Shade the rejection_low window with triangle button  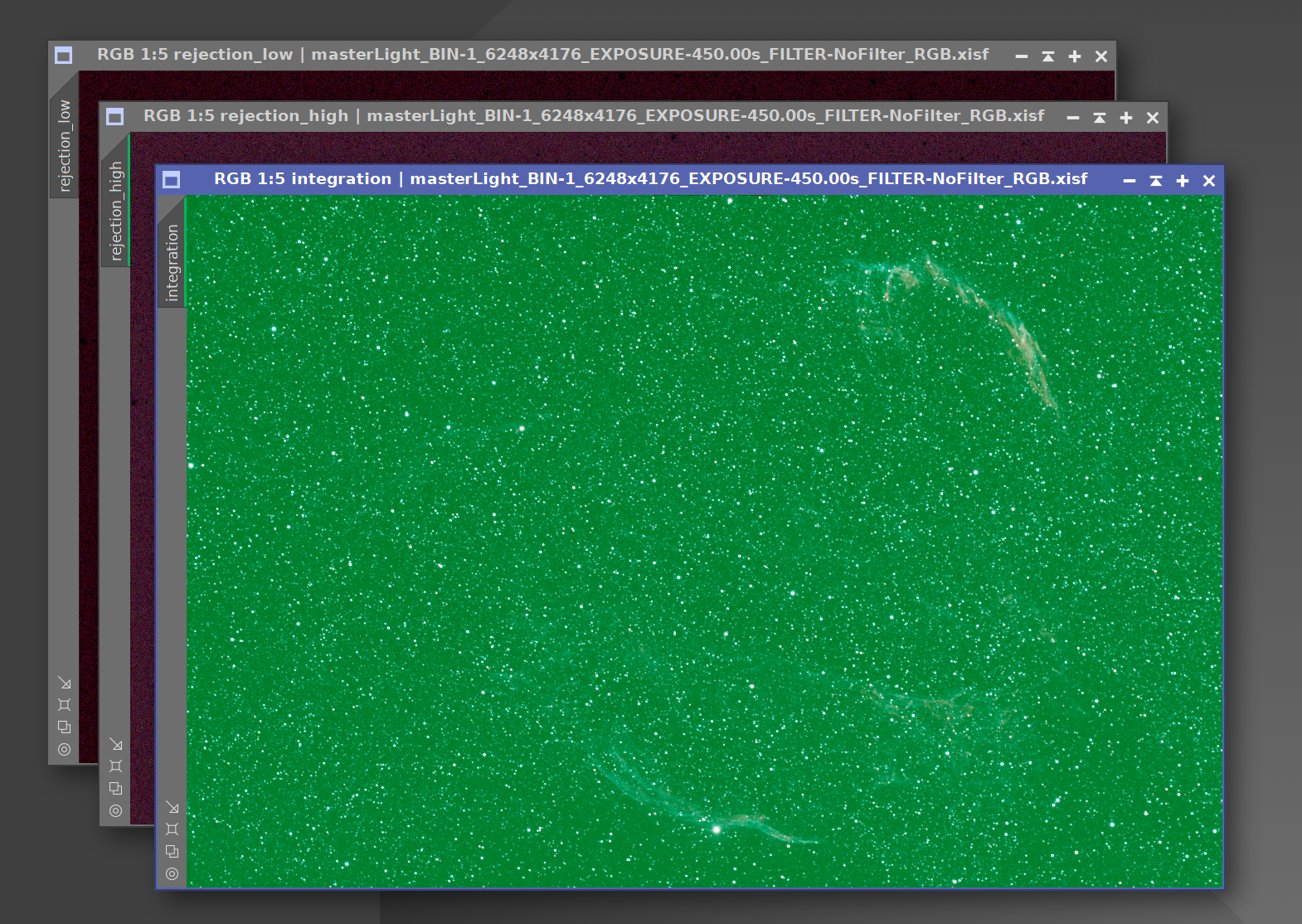point(1047,56)
